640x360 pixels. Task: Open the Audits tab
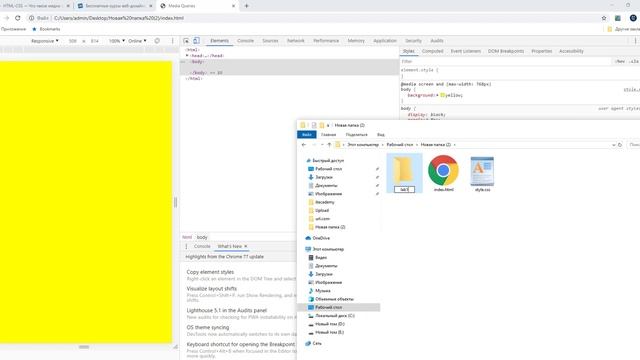tap(437, 41)
